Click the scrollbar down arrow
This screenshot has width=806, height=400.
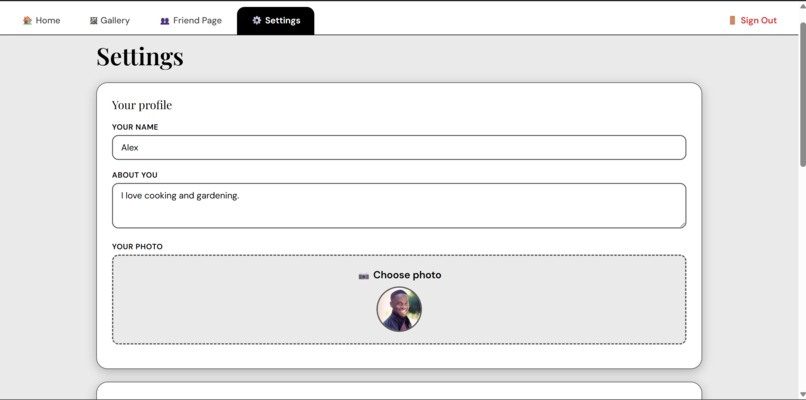[x=802, y=395]
